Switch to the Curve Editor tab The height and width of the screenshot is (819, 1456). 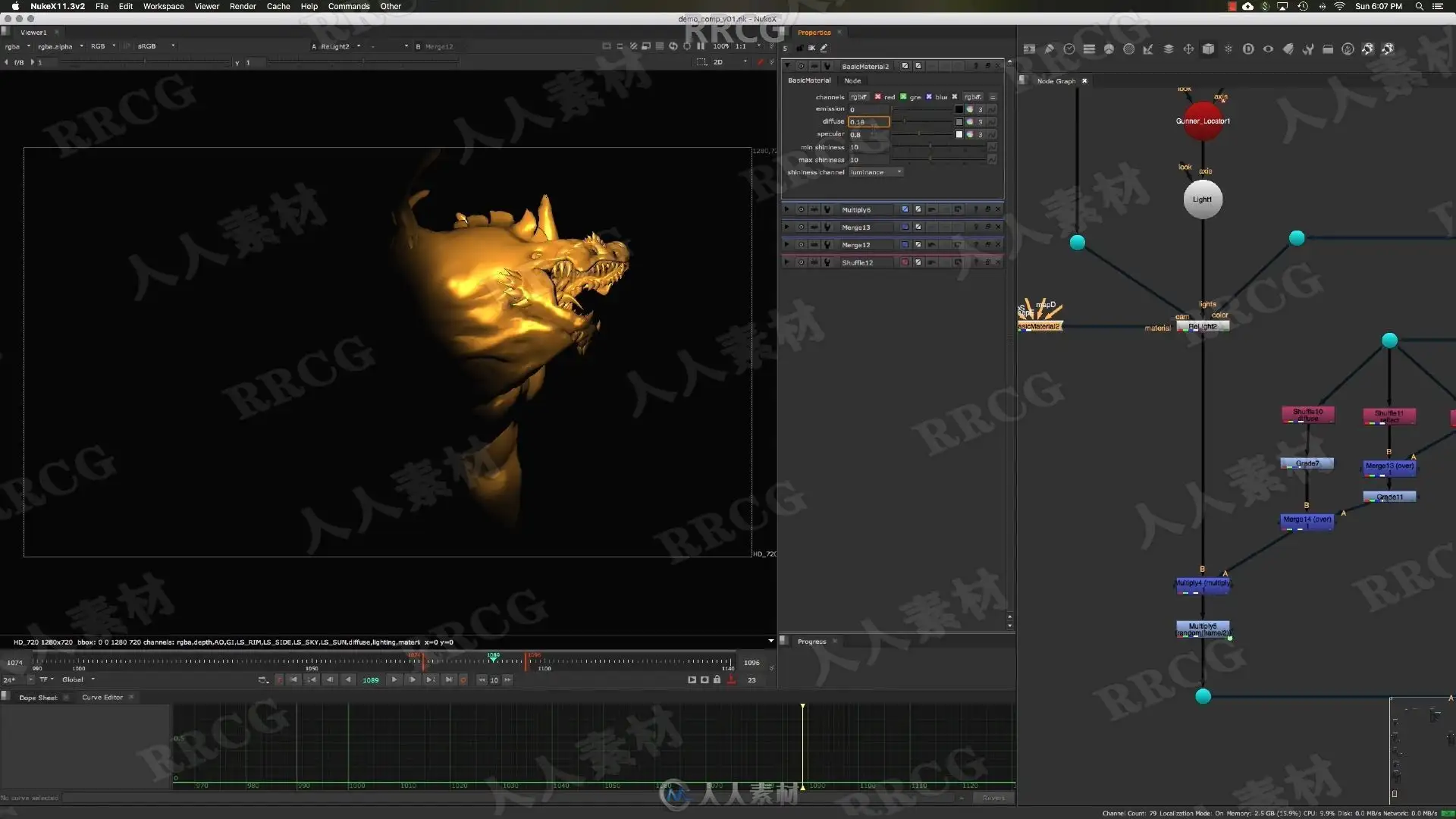tap(102, 697)
